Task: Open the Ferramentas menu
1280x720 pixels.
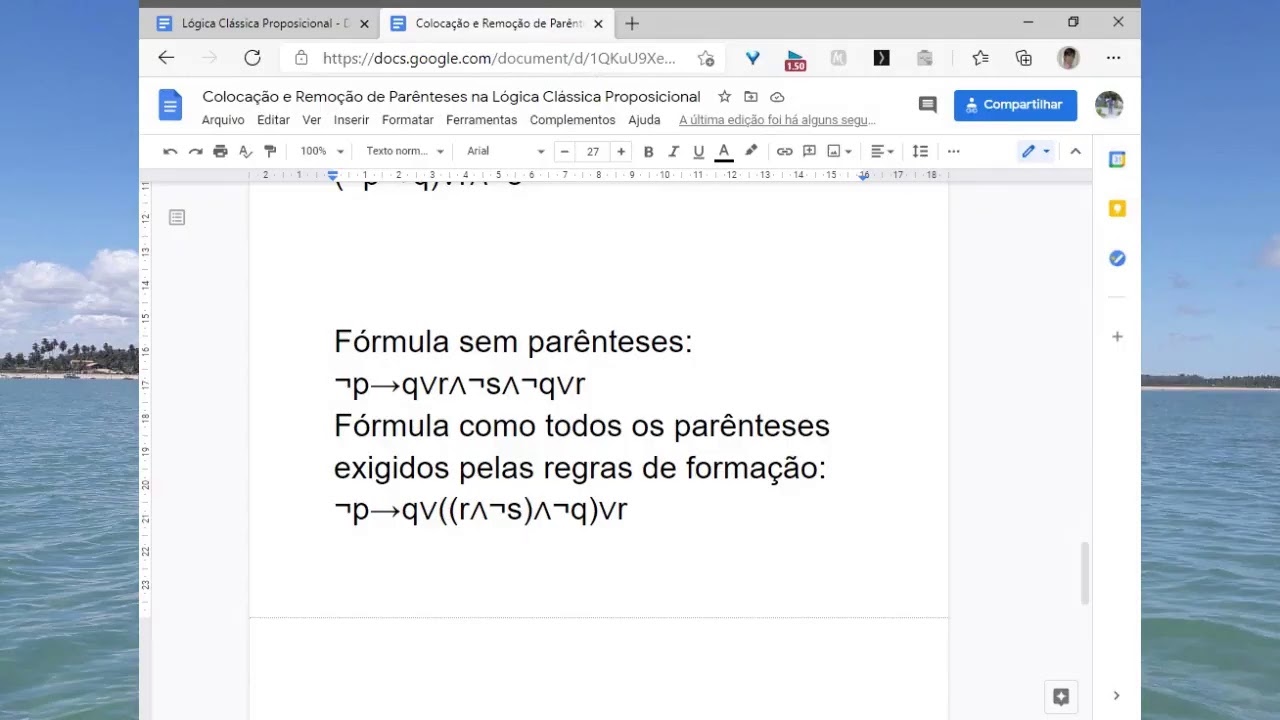Action: point(481,120)
